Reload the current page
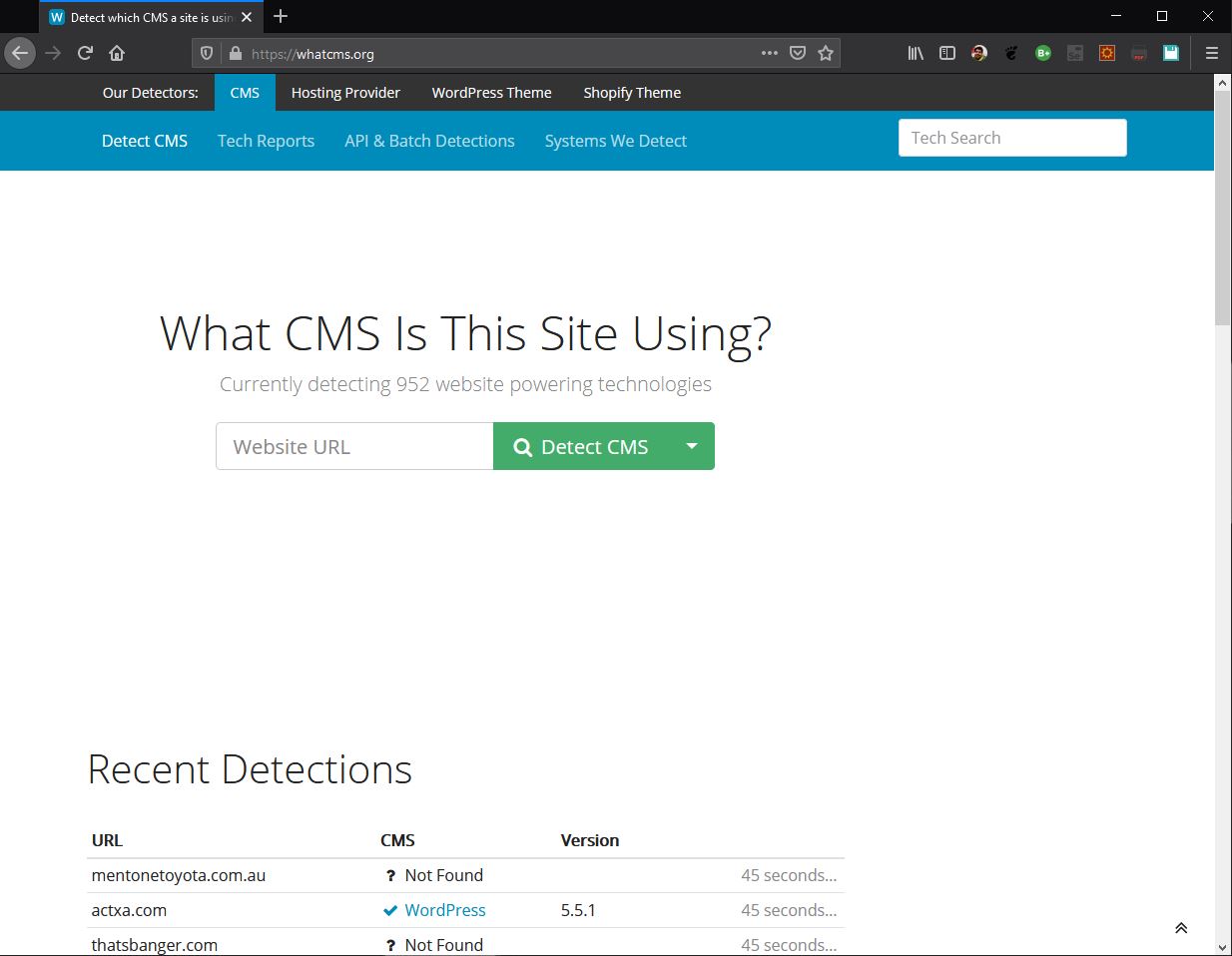Screen dimensions: 1232x956 tap(85, 54)
